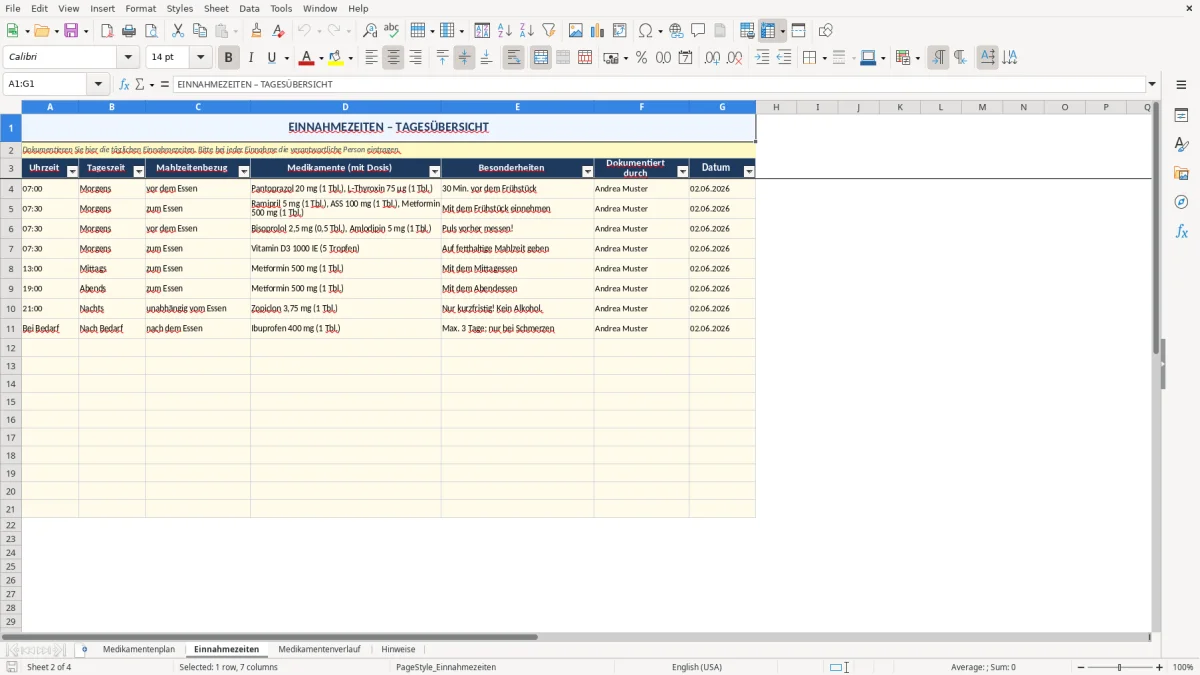The width and height of the screenshot is (1200, 675).
Task: Open Find and Replace
Action: [370, 31]
